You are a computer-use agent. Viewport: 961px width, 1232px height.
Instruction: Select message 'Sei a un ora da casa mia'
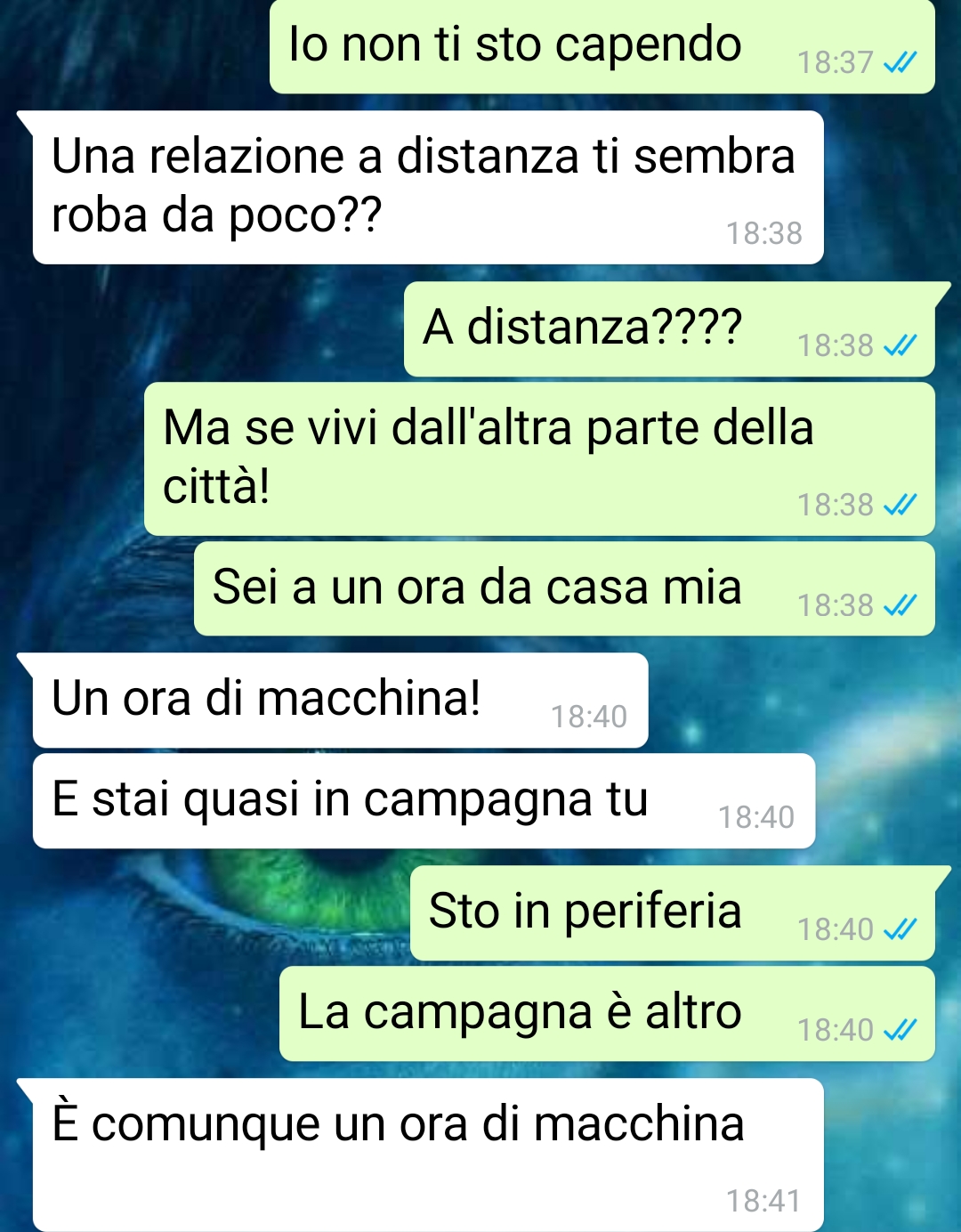(564, 588)
